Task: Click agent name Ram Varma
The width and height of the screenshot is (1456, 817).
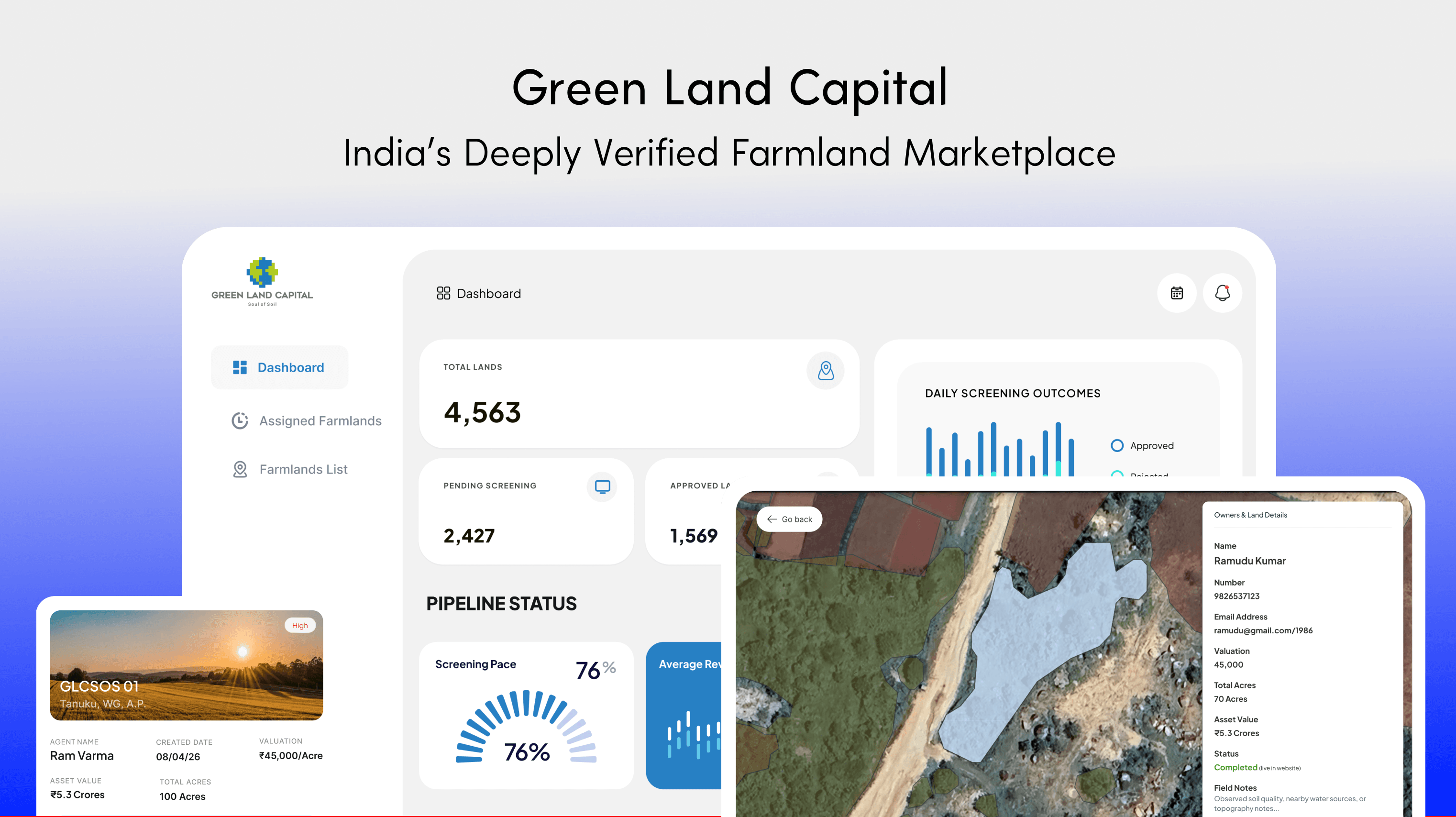Action: click(x=82, y=756)
